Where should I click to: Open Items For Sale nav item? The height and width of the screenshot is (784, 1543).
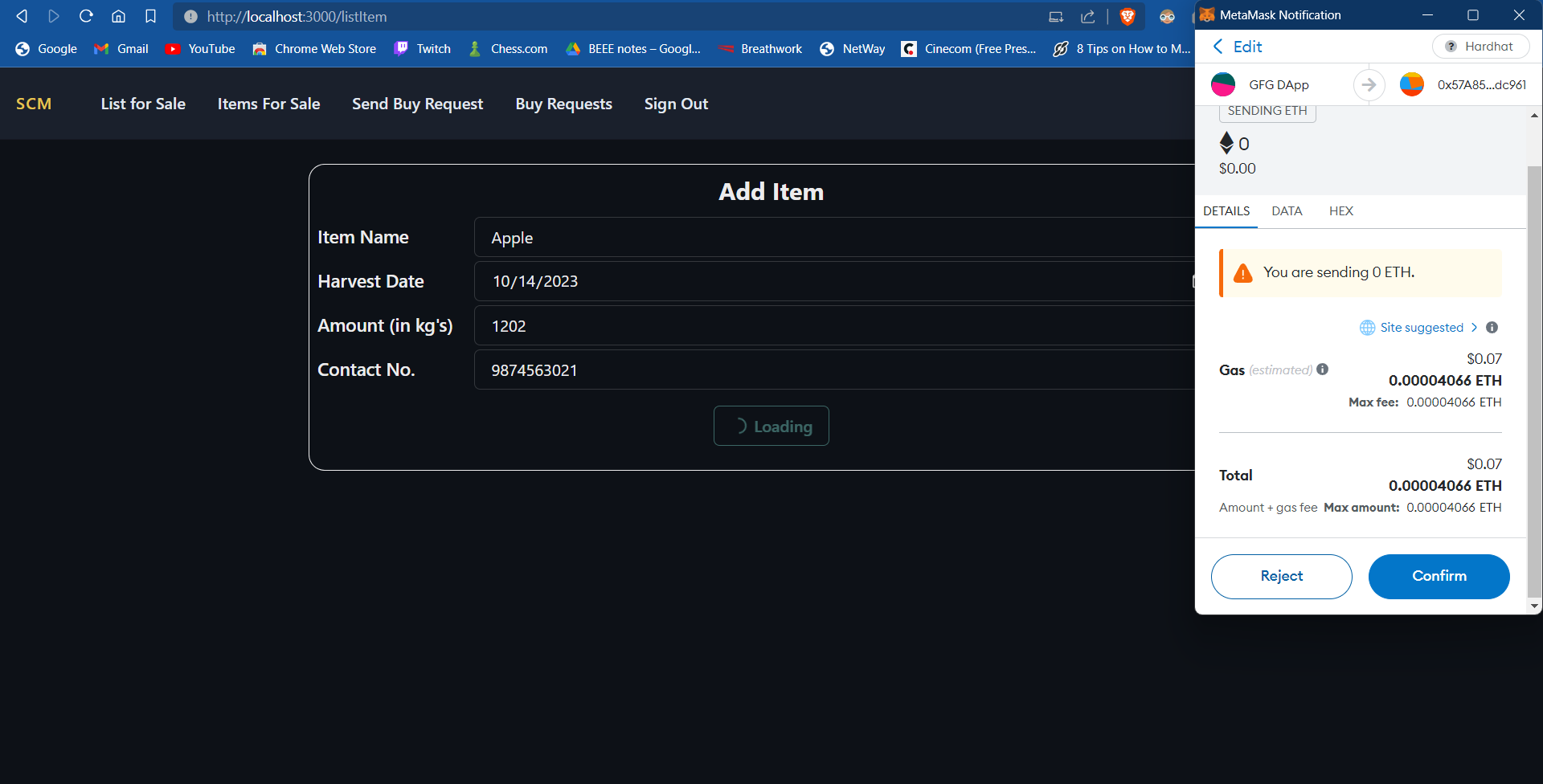(x=268, y=104)
